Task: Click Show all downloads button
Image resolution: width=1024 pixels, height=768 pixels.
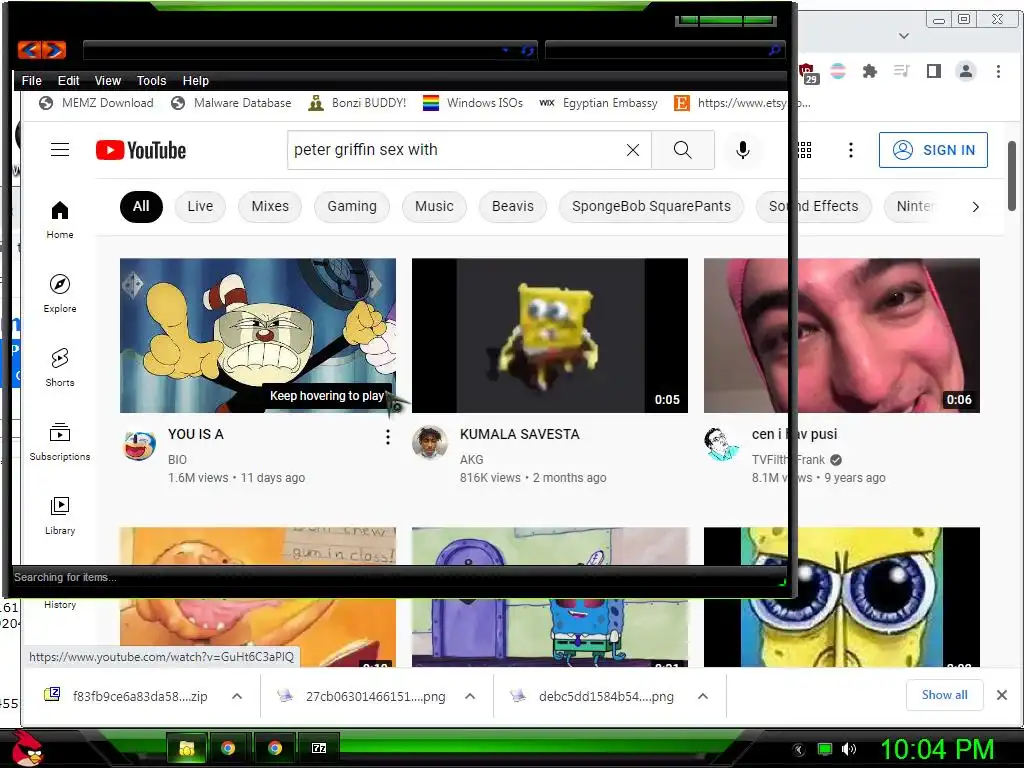Action: coord(944,695)
